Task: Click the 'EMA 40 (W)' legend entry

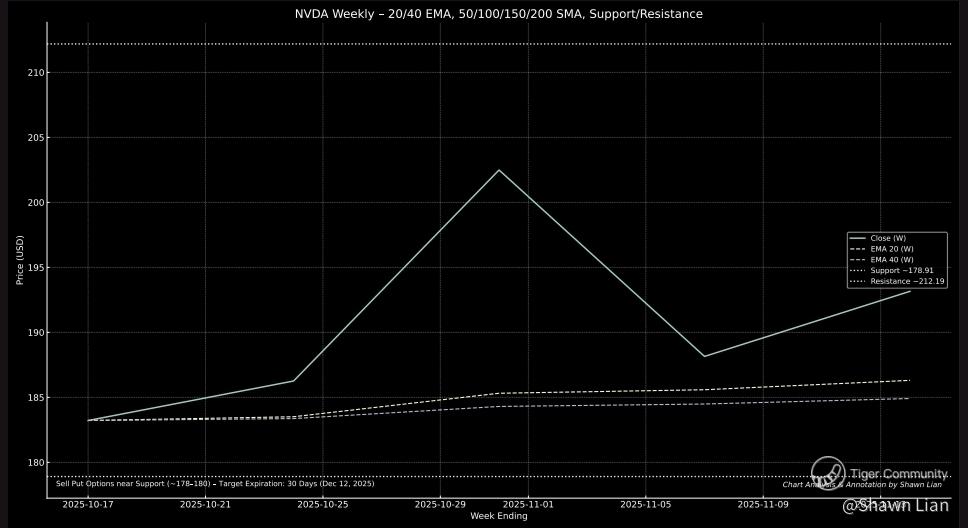Action: (x=881, y=260)
